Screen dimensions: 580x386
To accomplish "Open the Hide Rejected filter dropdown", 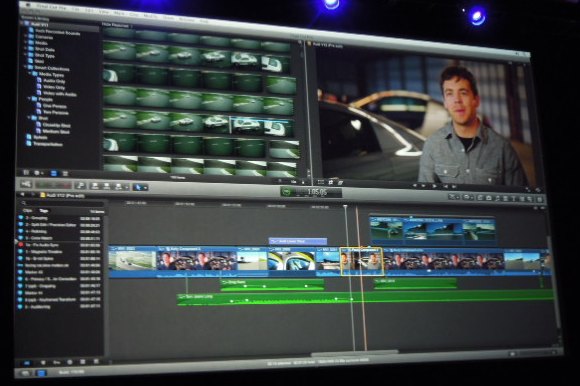I will pyautogui.click(x=117, y=26).
